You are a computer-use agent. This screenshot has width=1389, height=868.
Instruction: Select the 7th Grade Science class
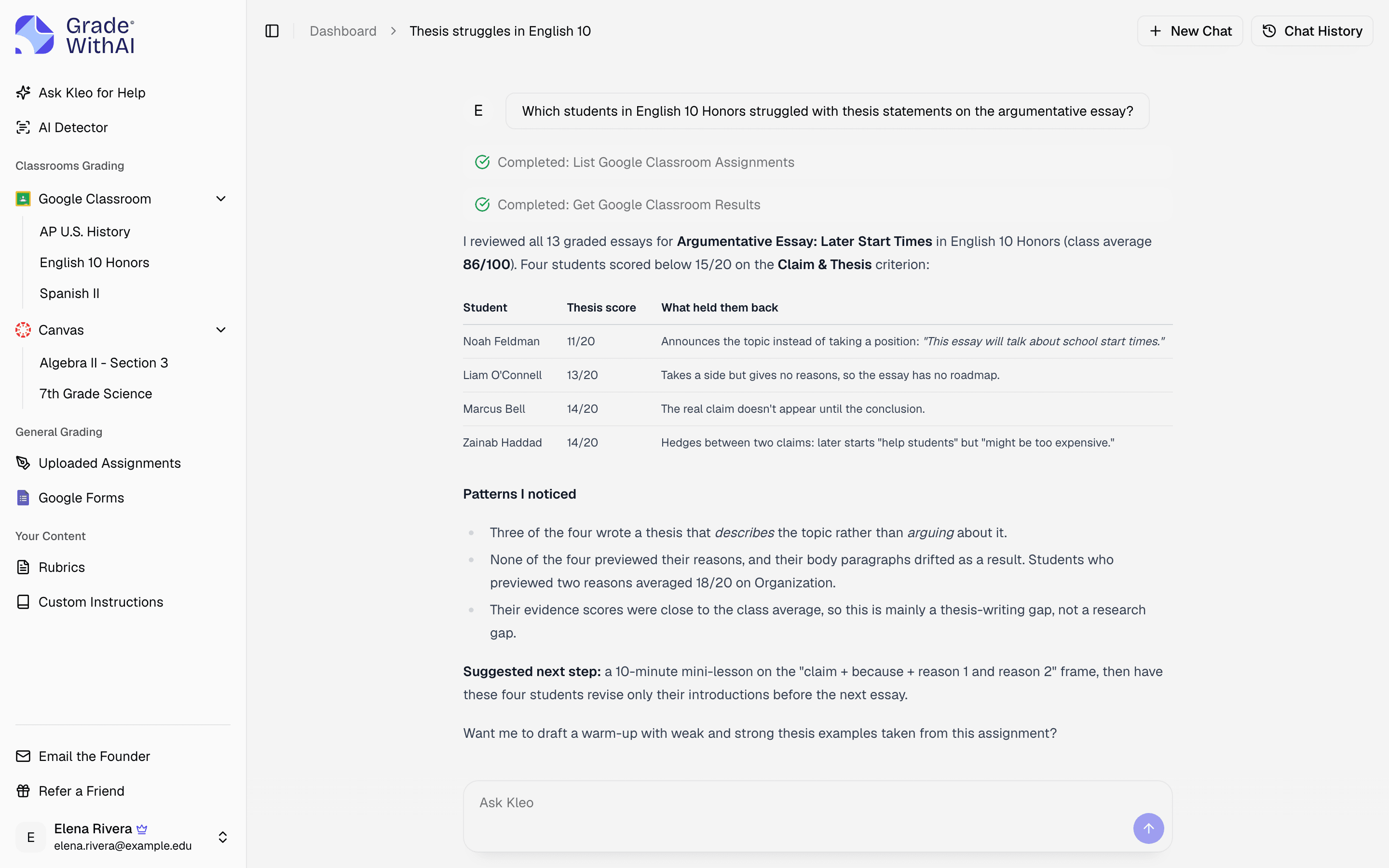96,394
